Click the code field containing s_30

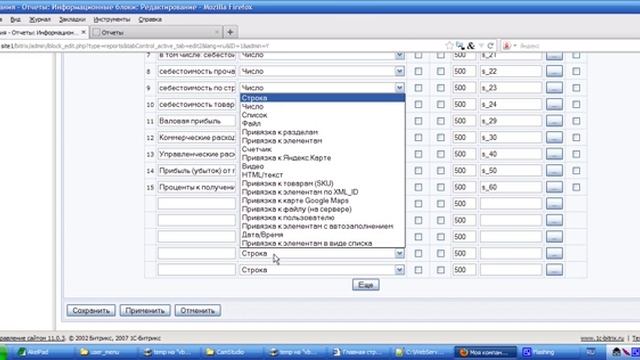pos(511,138)
